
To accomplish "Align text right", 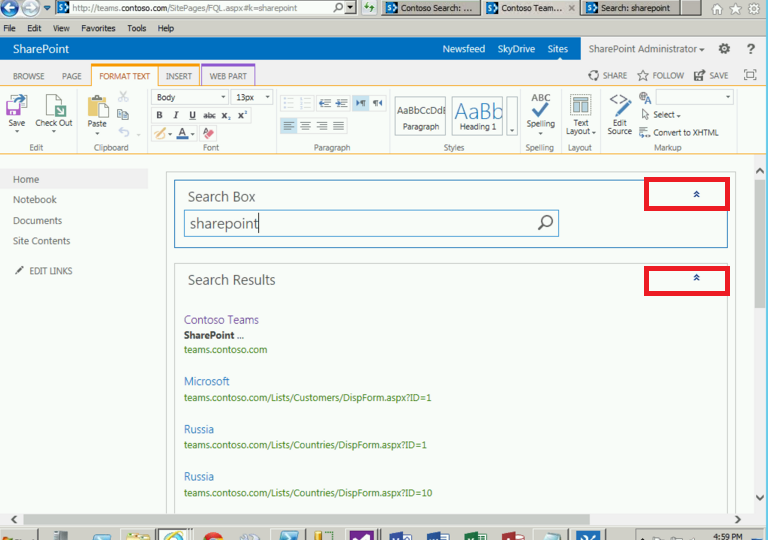I will tap(322, 126).
